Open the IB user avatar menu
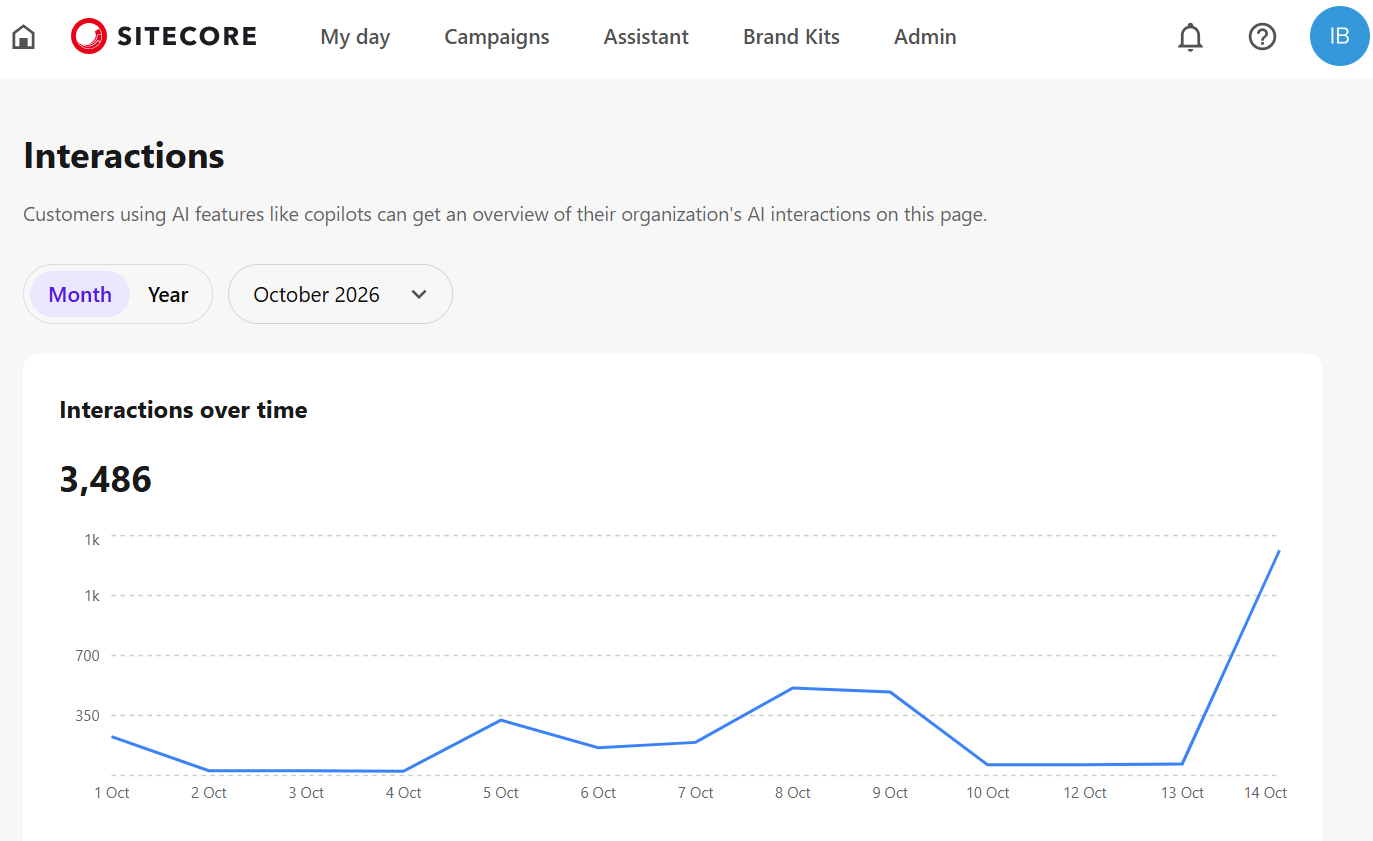 coord(1340,36)
